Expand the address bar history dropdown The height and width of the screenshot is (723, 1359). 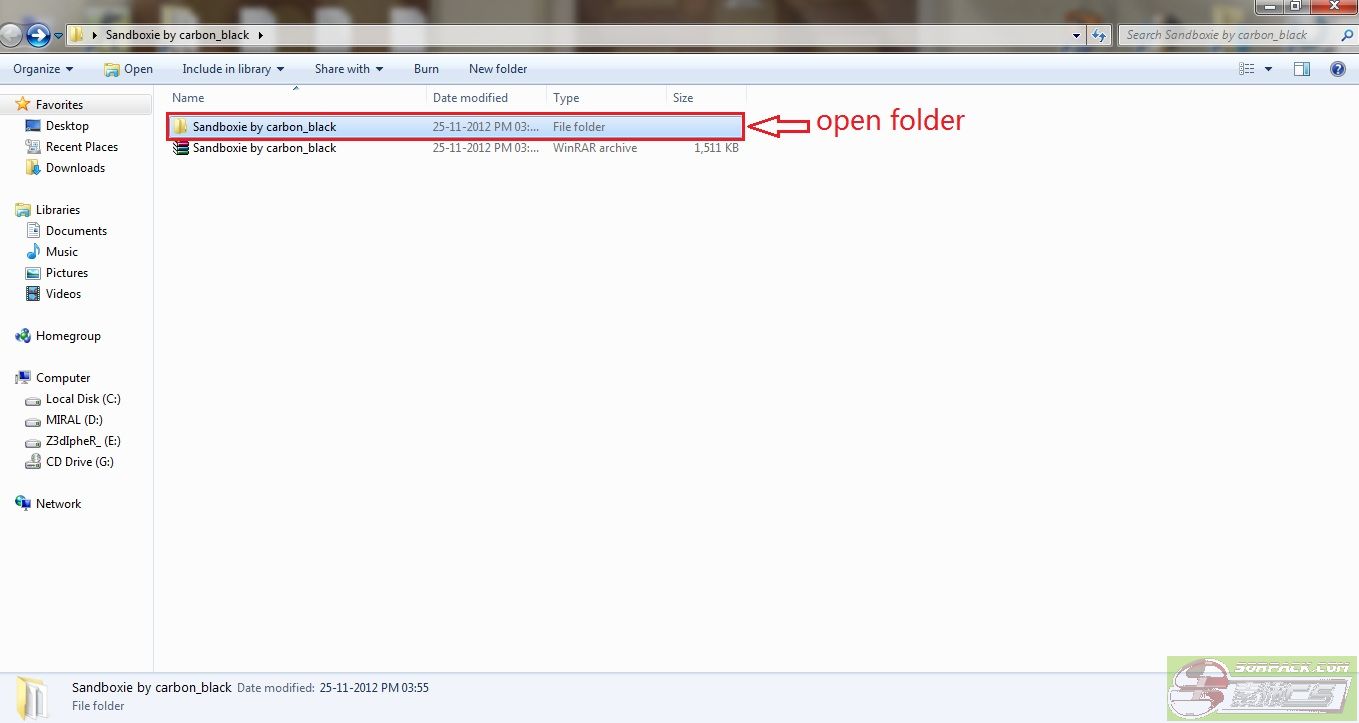pos(1076,35)
